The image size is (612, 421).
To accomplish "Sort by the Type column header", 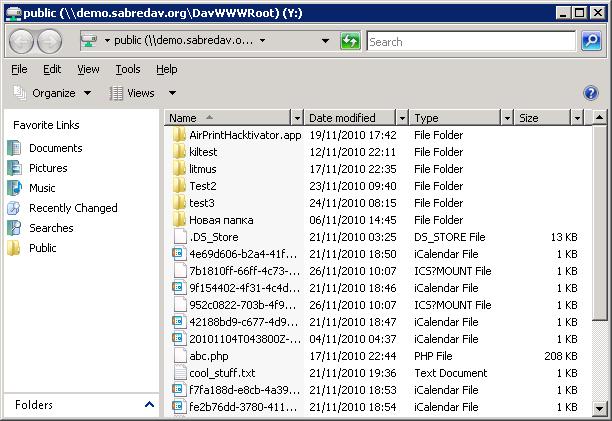I will (x=455, y=117).
